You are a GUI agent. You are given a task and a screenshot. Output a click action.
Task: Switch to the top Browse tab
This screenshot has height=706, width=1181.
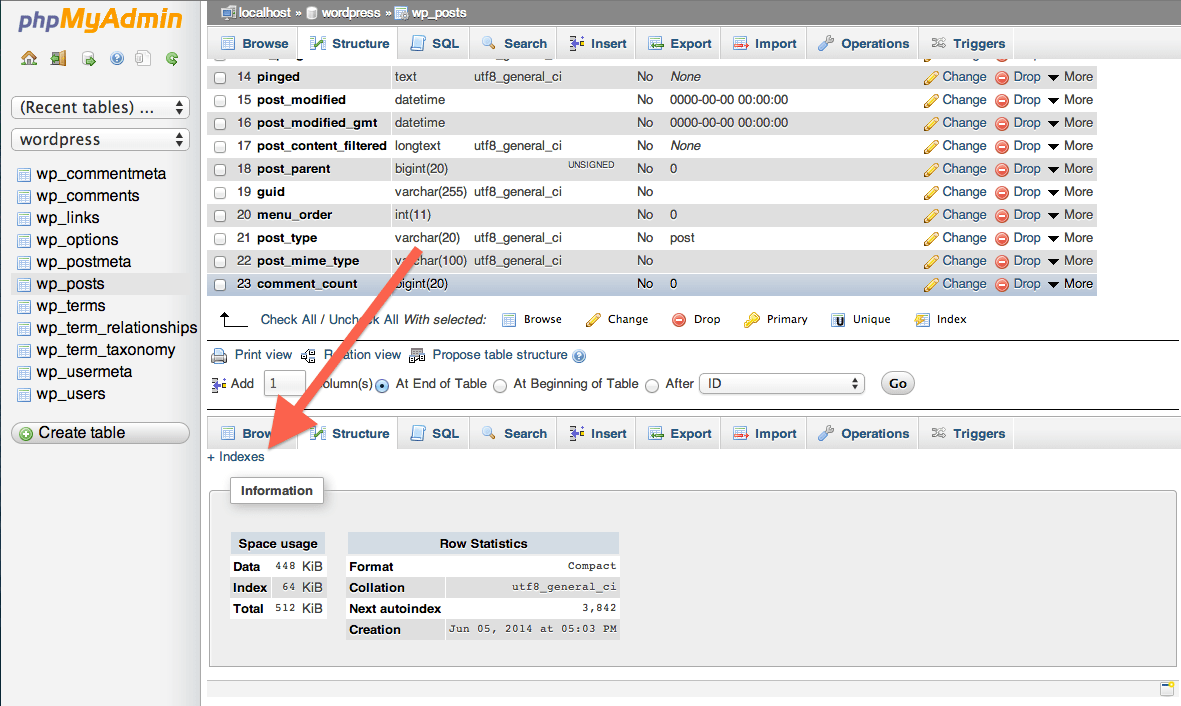(254, 44)
